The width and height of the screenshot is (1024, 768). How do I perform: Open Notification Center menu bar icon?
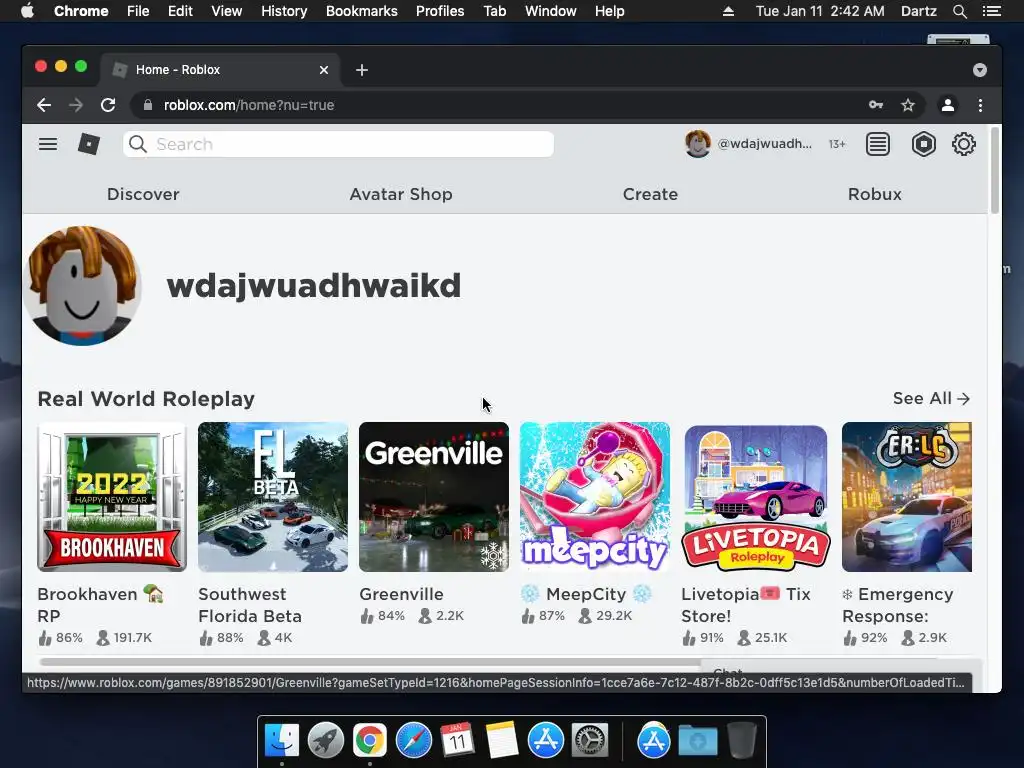991,11
